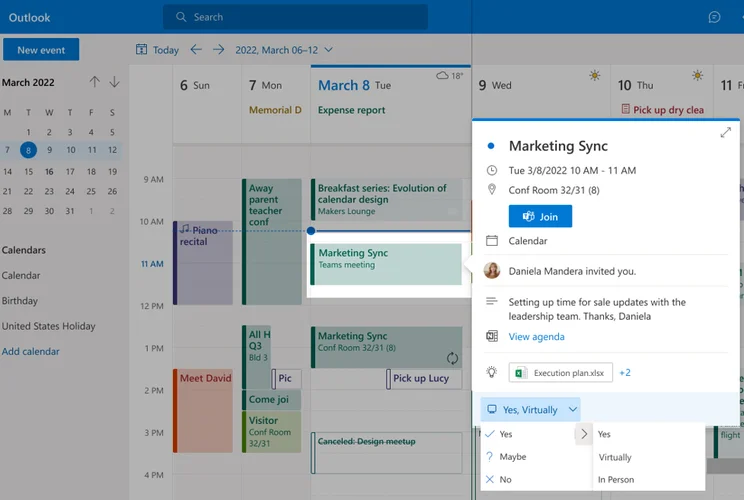Open the Yes, Virtually response dropdown
The width and height of the screenshot is (744, 500).
point(530,409)
